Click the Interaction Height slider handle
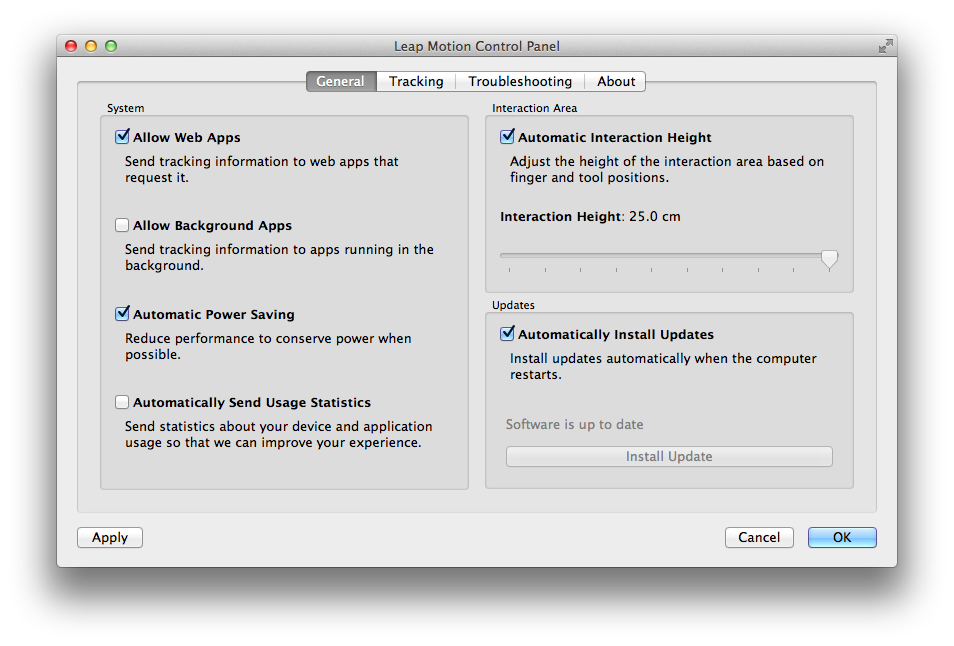 [x=829, y=259]
